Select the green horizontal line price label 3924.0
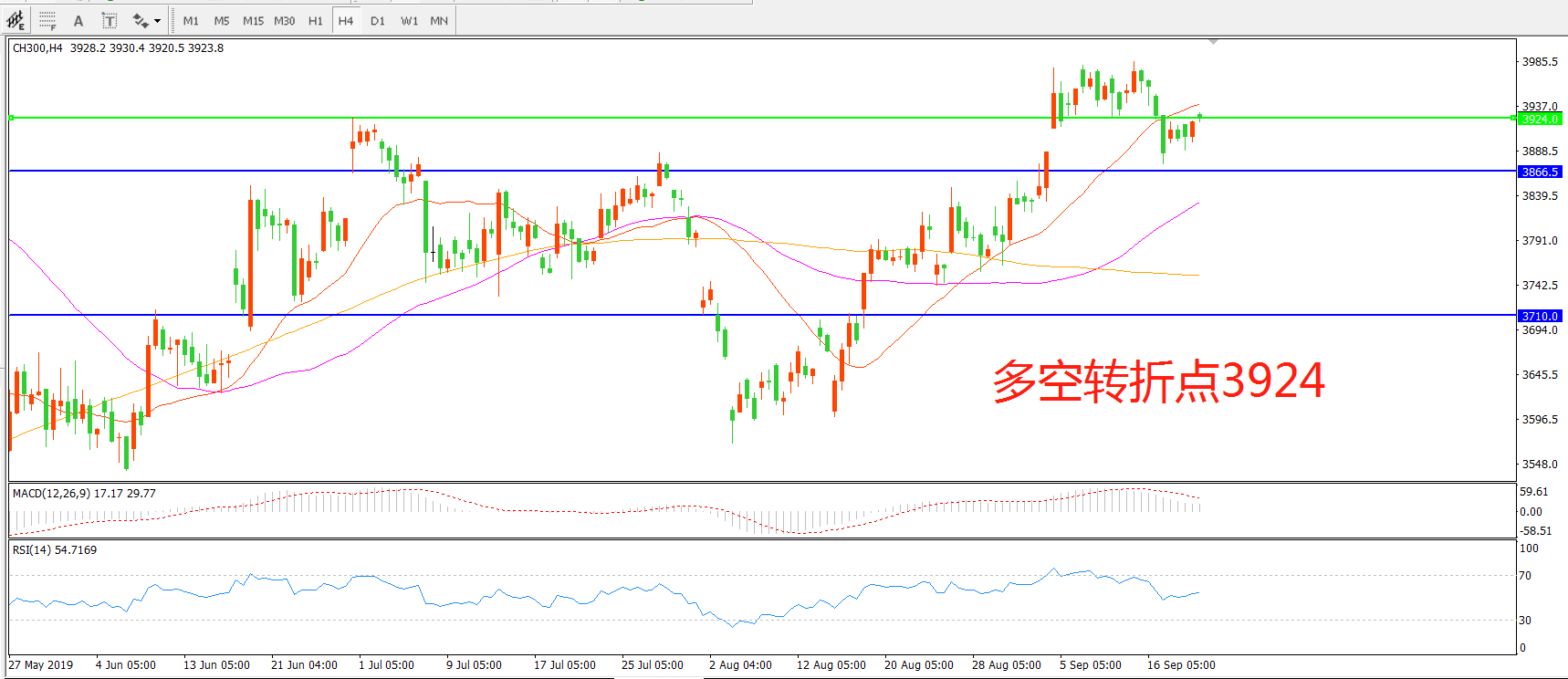The image size is (1568, 679). (1540, 119)
